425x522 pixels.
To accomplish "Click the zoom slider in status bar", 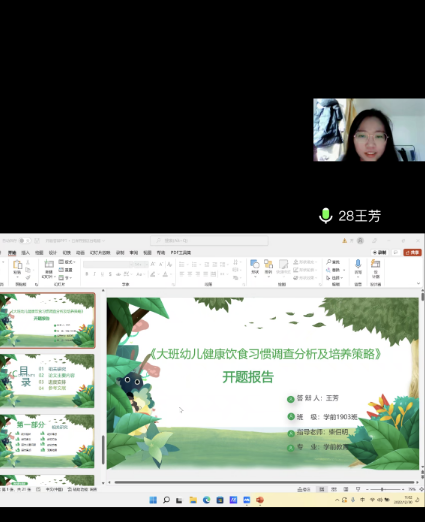I will tap(385, 489).
